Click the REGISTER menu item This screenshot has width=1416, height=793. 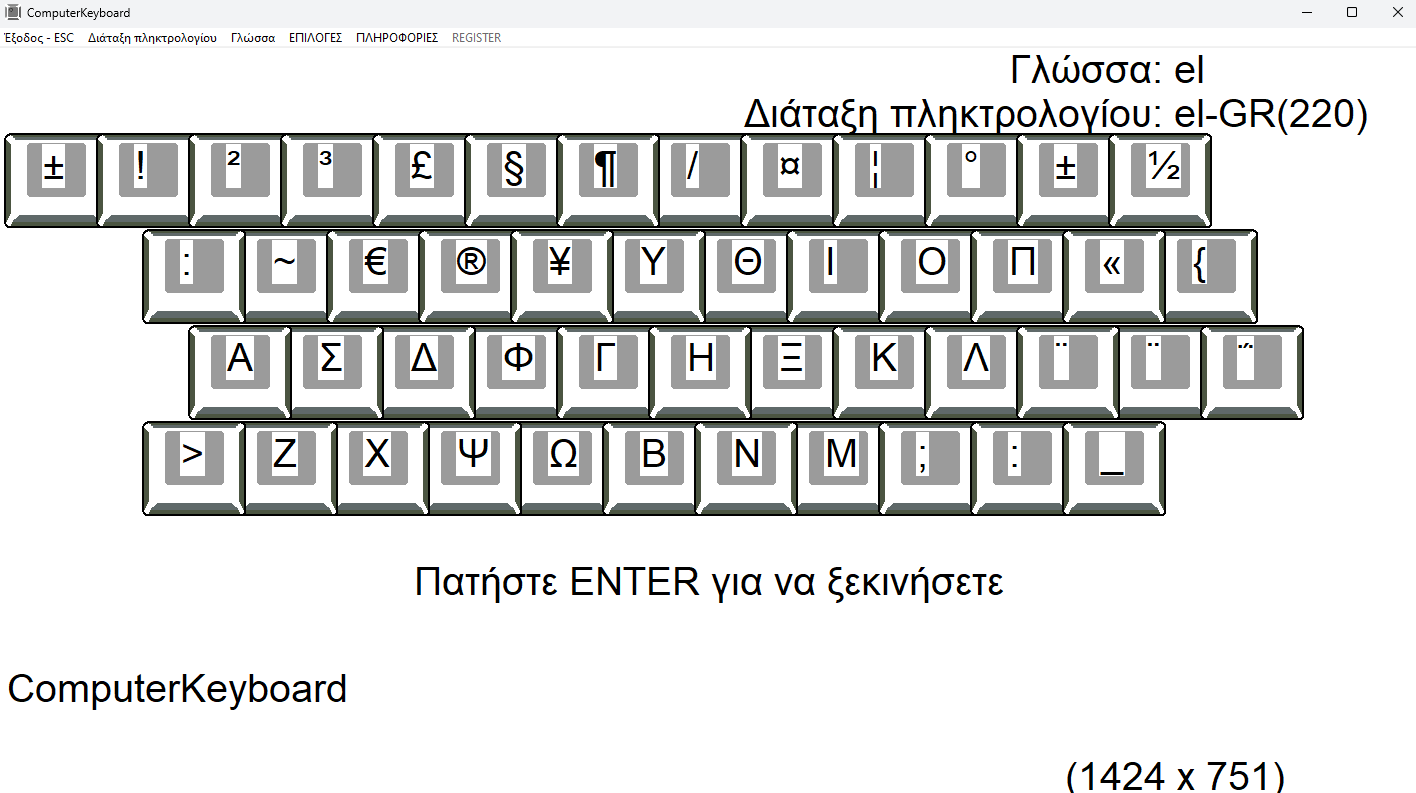[475, 37]
